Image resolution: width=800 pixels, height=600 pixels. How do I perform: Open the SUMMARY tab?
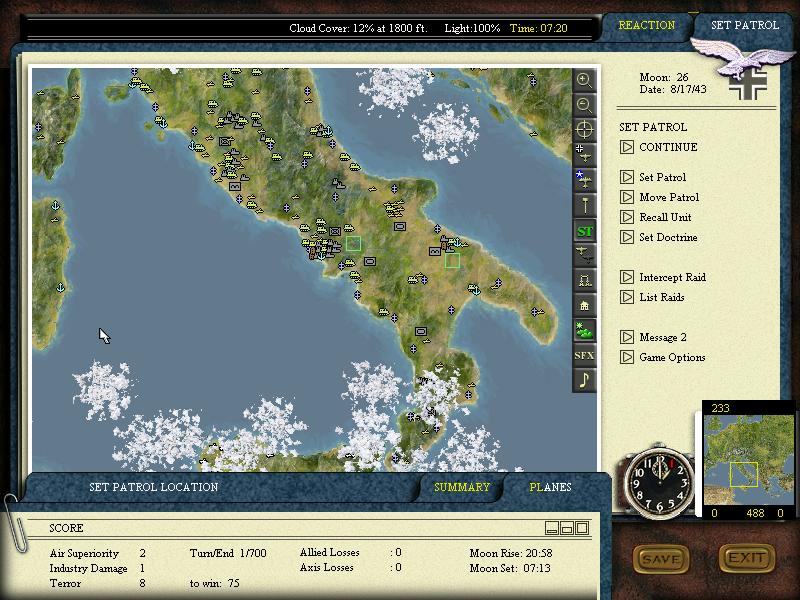point(462,487)
